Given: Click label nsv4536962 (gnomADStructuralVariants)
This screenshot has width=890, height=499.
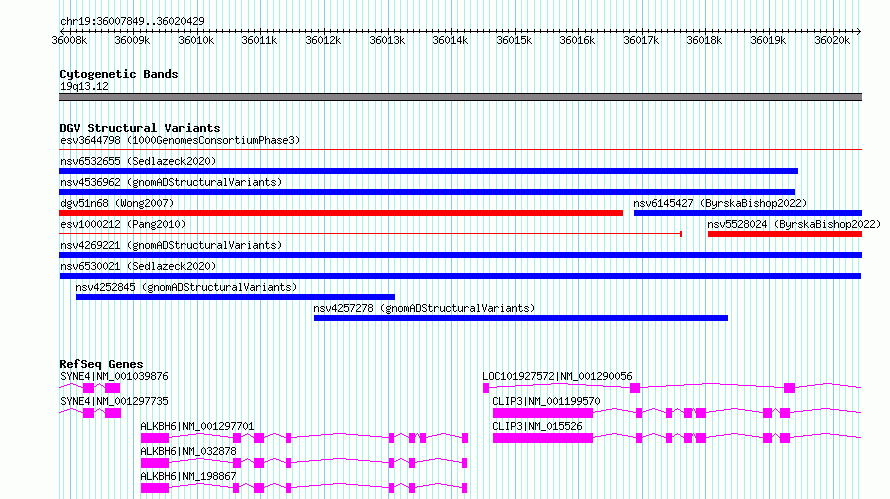Looking at the screenshot, I should [171, 182].
